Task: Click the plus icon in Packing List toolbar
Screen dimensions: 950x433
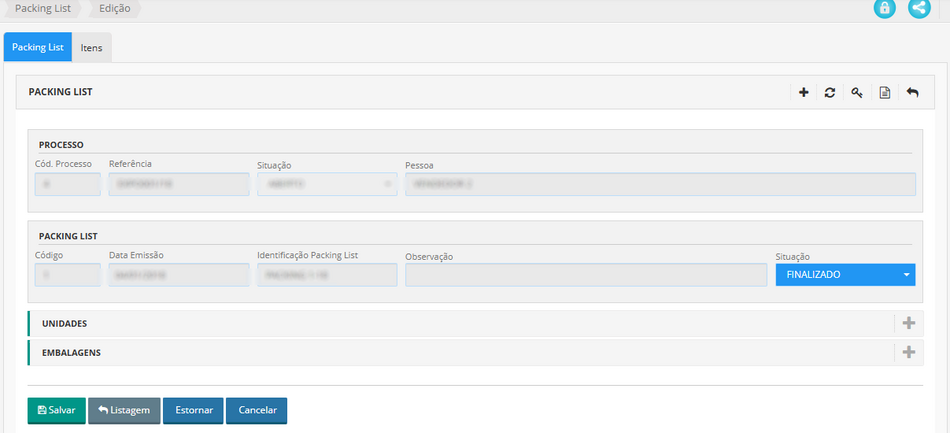Action: [803, 93]
